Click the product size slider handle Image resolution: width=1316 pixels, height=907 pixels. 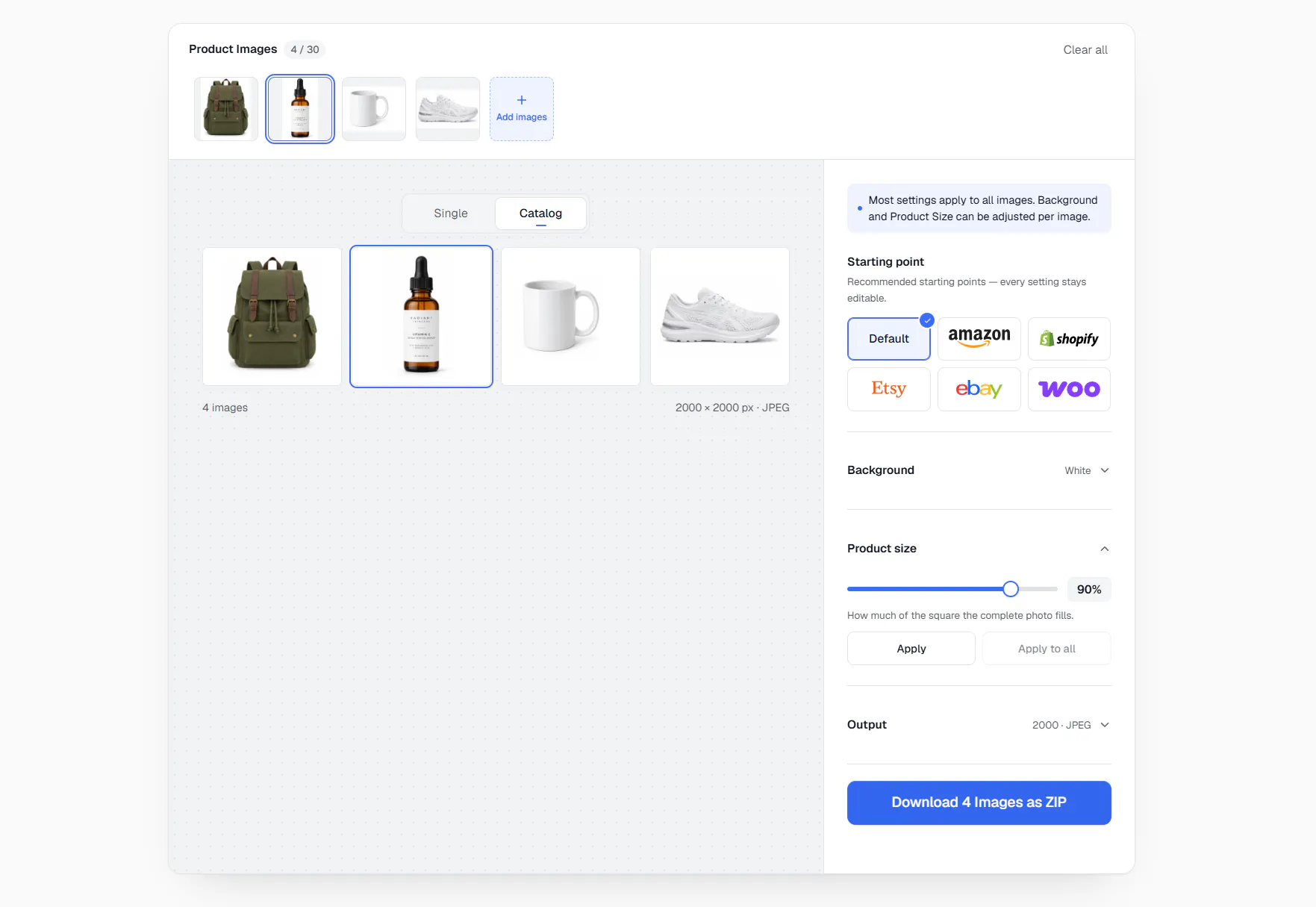click(1010, 589)
